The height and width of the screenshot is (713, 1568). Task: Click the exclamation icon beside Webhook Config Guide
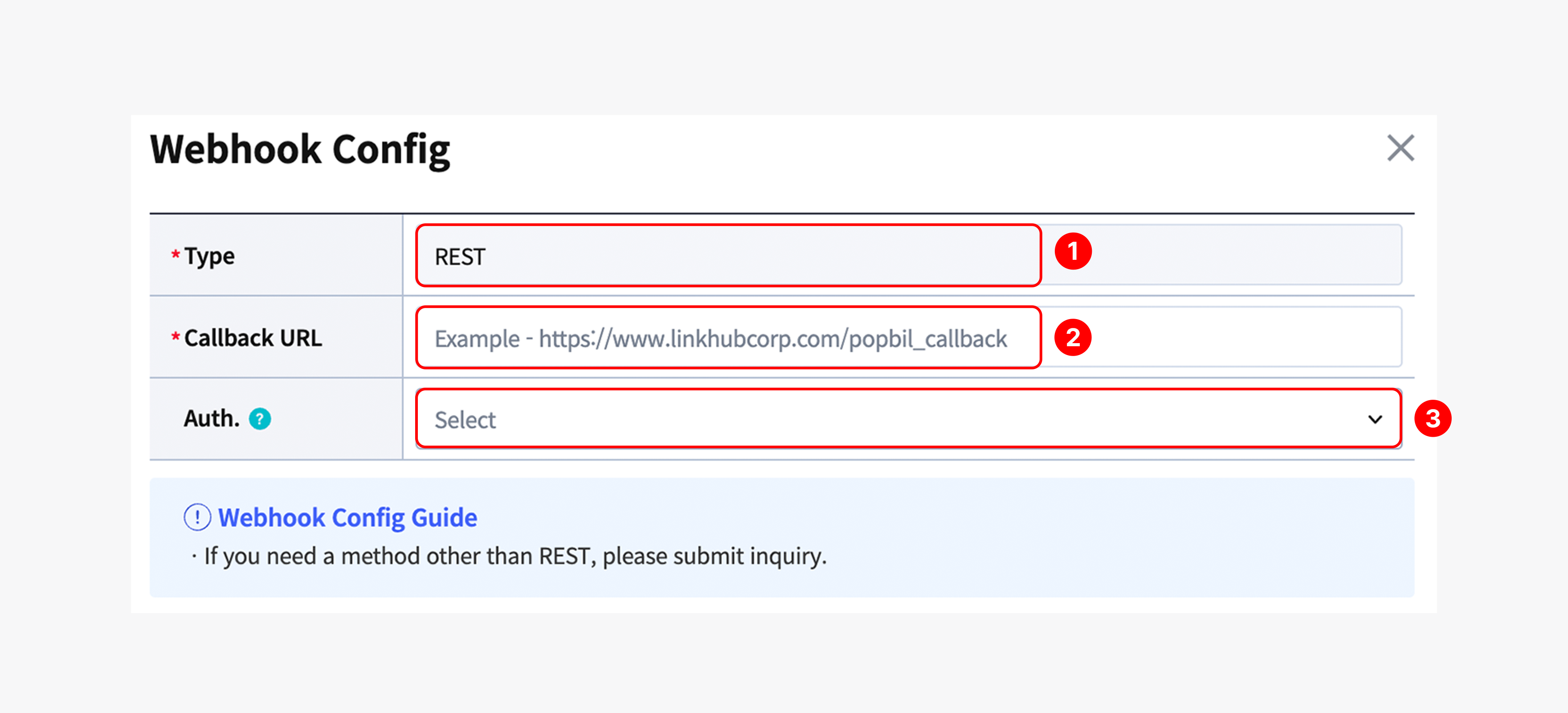(198, 517)
